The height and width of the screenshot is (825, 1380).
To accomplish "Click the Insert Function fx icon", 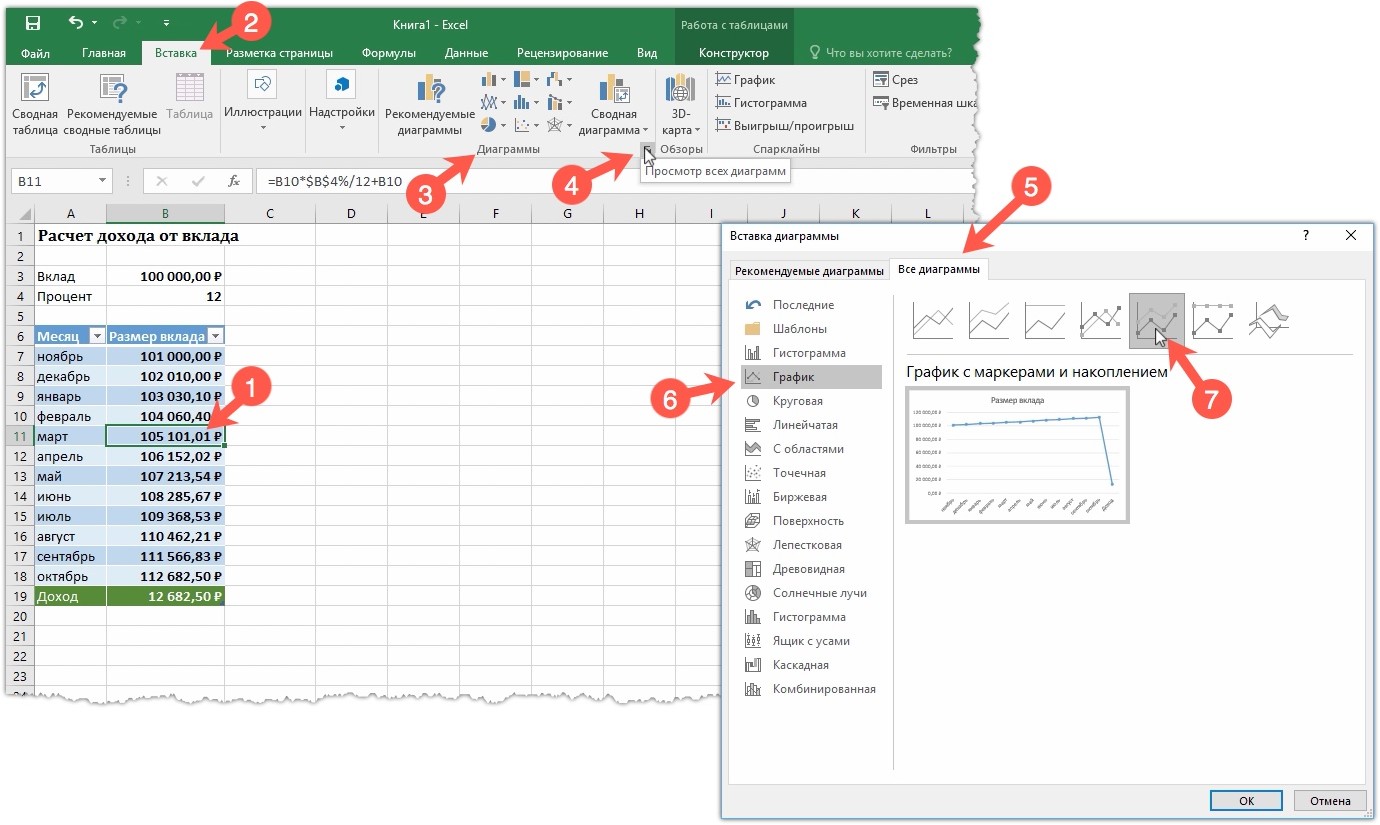I will point(234,181).
